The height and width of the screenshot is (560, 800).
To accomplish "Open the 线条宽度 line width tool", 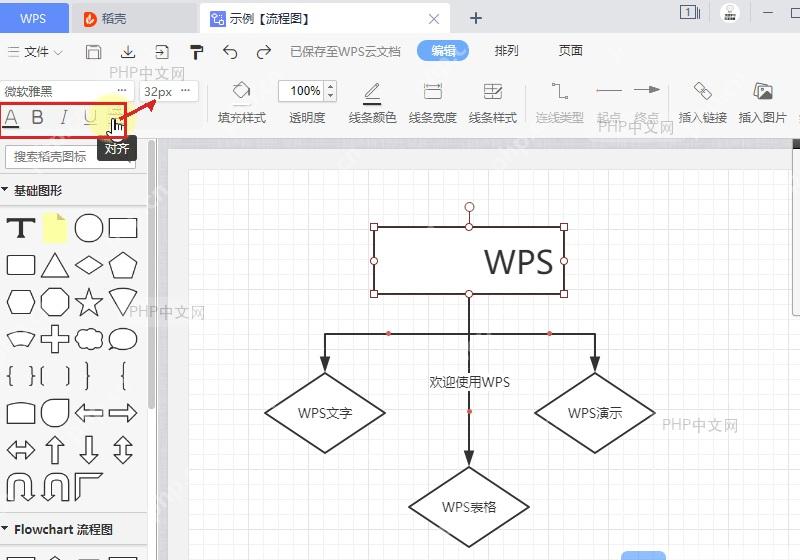I will point(432,103).
